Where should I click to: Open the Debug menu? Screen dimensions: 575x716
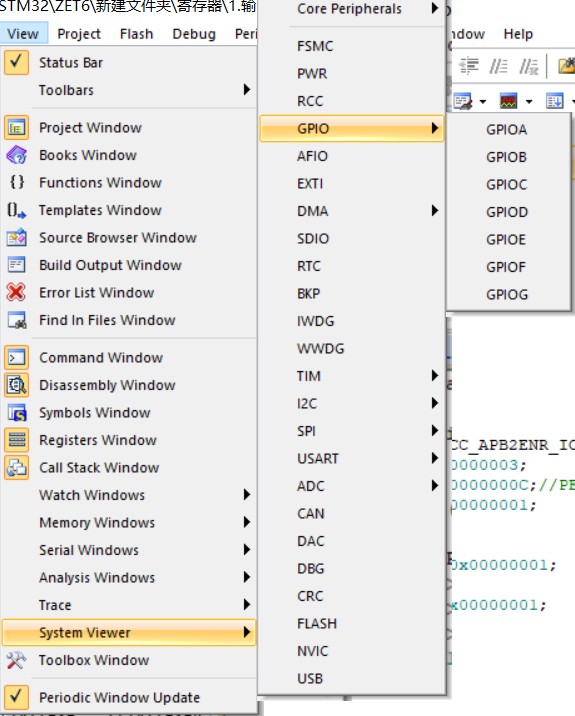point(194,34)
